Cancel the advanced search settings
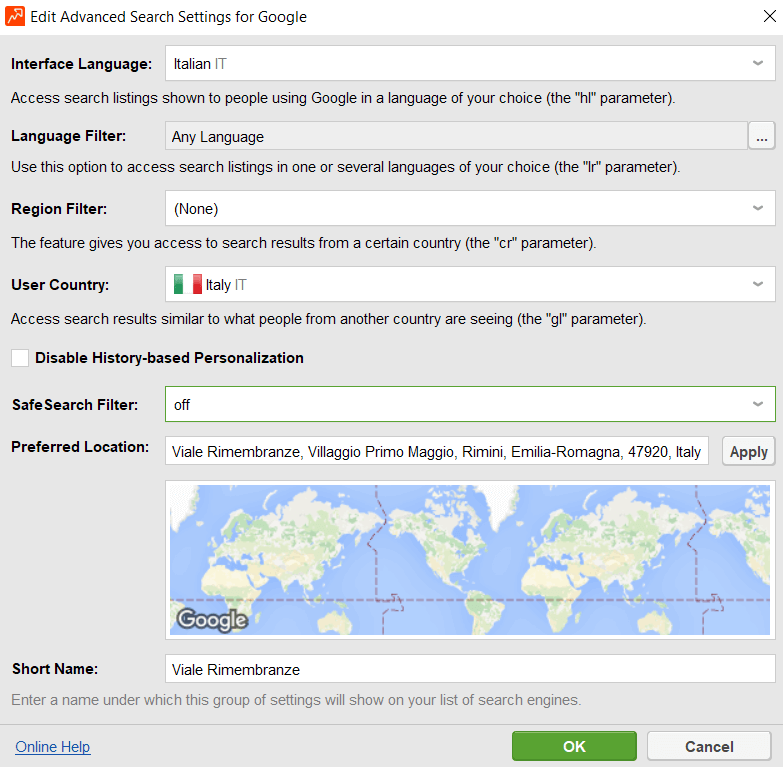Viewport: 783px width, 767px height. click(709, 746)
